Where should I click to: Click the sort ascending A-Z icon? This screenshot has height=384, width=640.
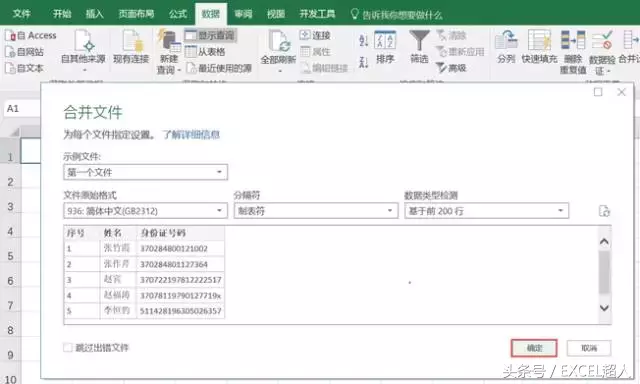point(363,40)
